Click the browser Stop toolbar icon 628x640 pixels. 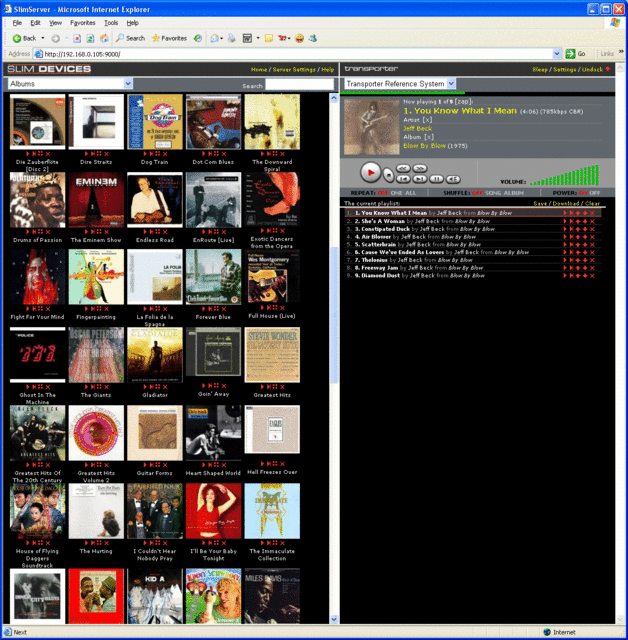[x=77, y=38]
